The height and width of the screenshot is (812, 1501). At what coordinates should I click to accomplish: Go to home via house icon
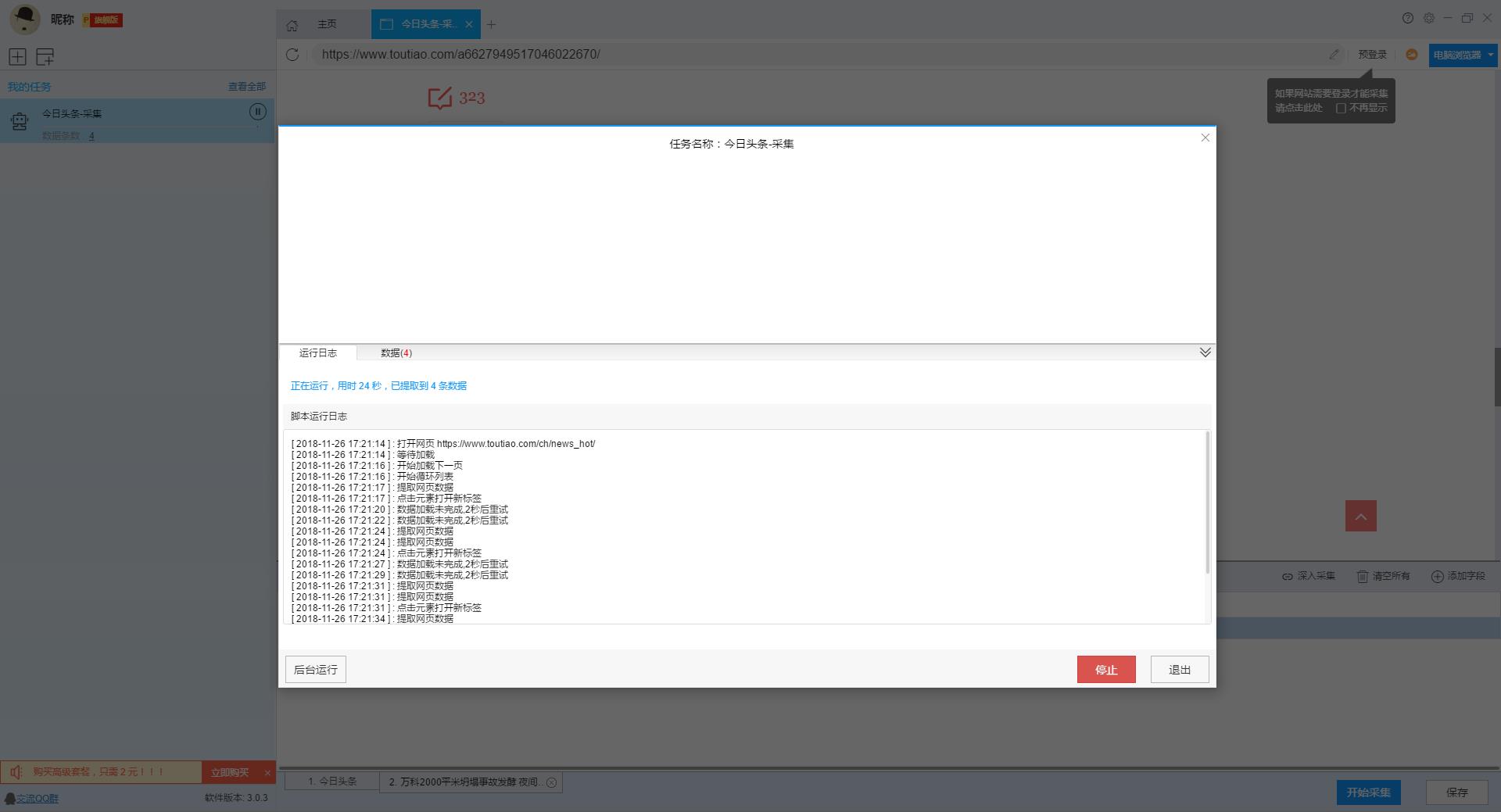pyautogui.click(x=292, y=25)
